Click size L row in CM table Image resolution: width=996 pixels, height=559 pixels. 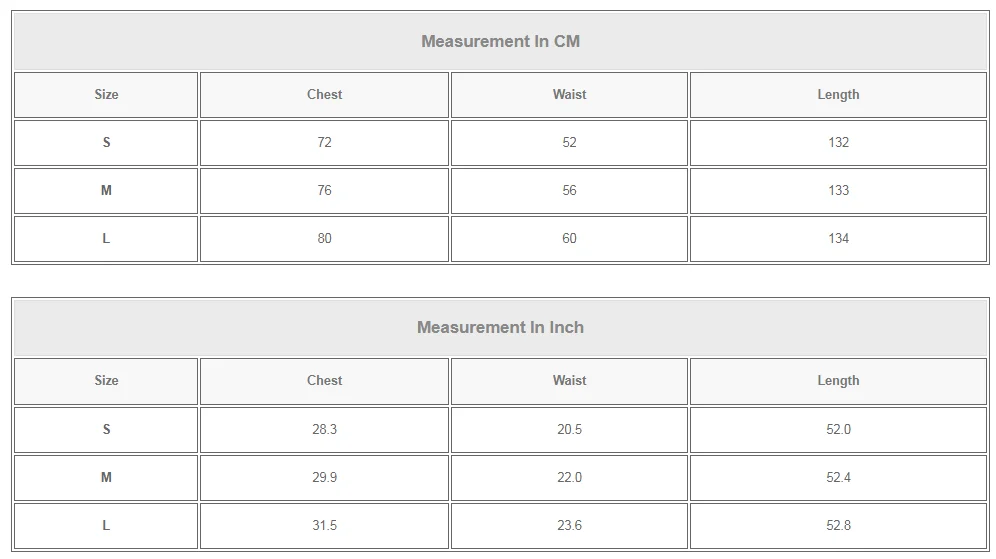(106, 238)
